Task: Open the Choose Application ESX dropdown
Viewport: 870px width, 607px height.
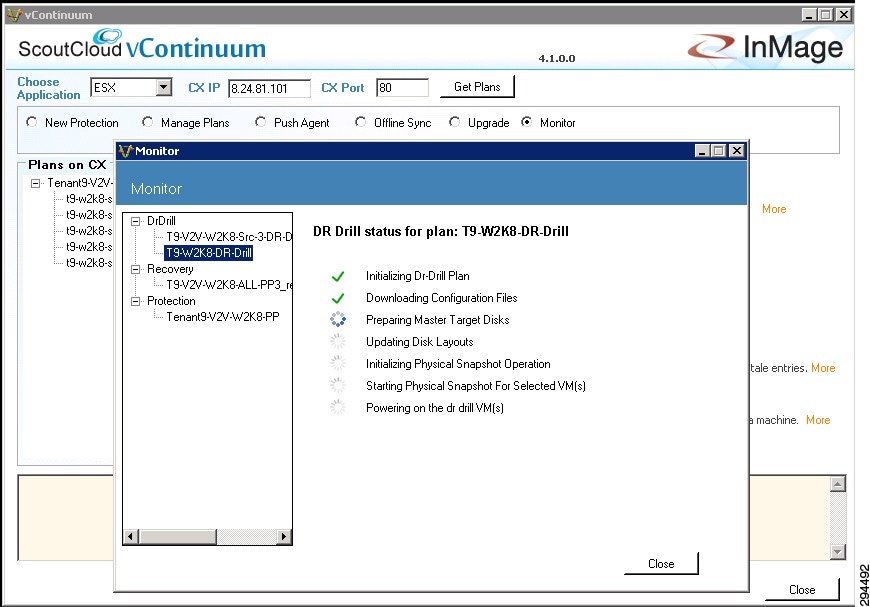Action: click(x=163, y=88)
